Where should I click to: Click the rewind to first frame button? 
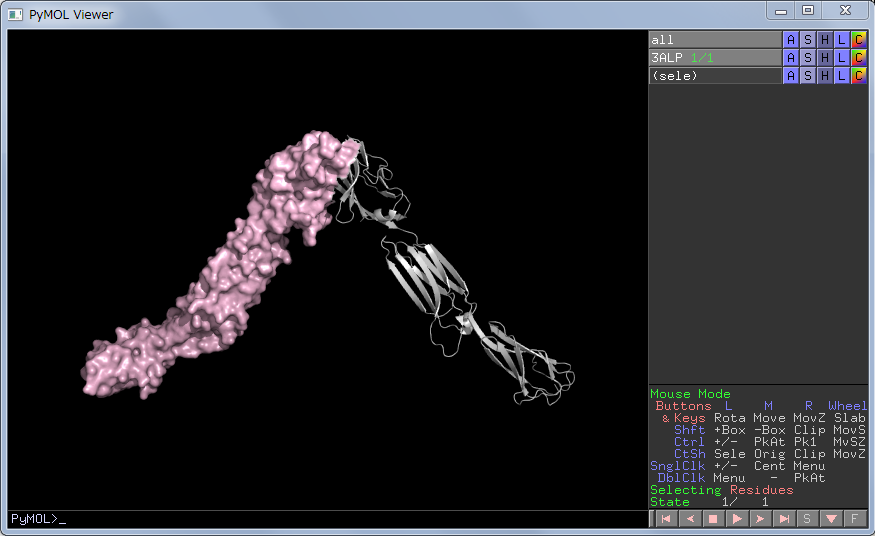(x=664, y=519)
